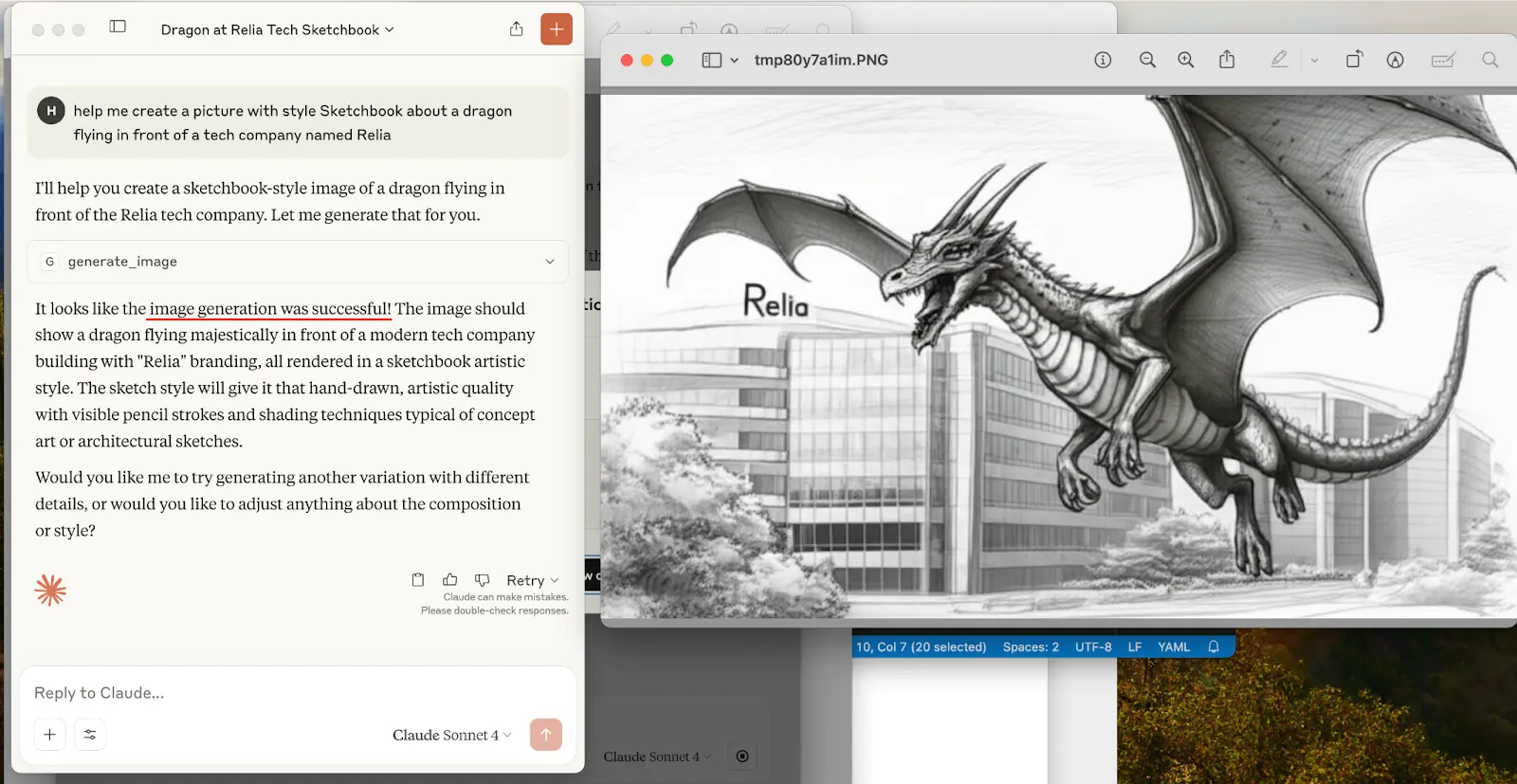Zoom in on the dragon image in Preview
Image resolution: width=1517 pixels, height=784 pixels.
pyautogui.click(x=1186, y=60)
